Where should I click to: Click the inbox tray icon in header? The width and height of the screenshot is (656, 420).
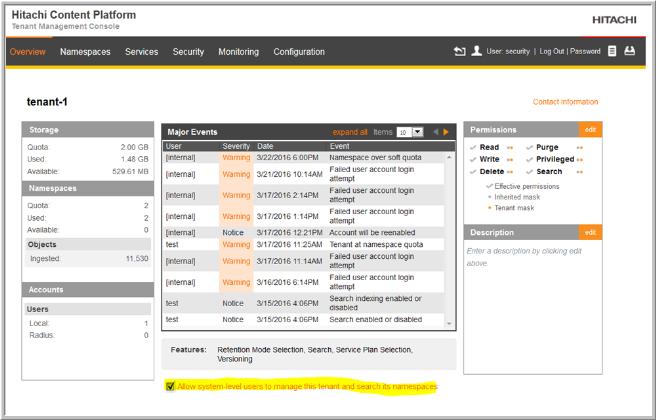[629, 51]
